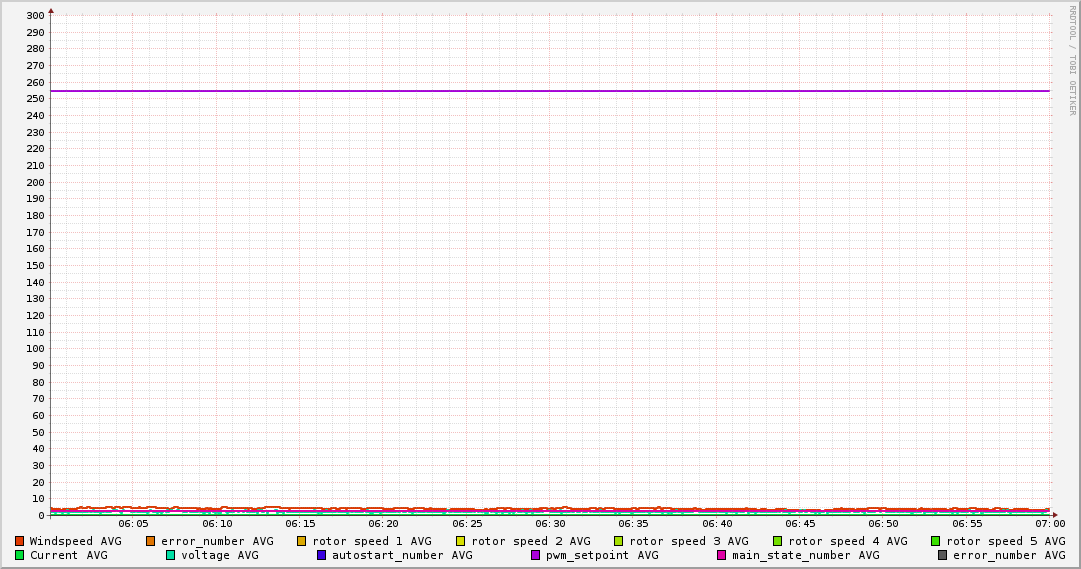Click the pink main_state_number AVG swatch
Image resolution: width=1081 pixels, height=569 pixels.
pyautogui.click(x=721, y=555)
